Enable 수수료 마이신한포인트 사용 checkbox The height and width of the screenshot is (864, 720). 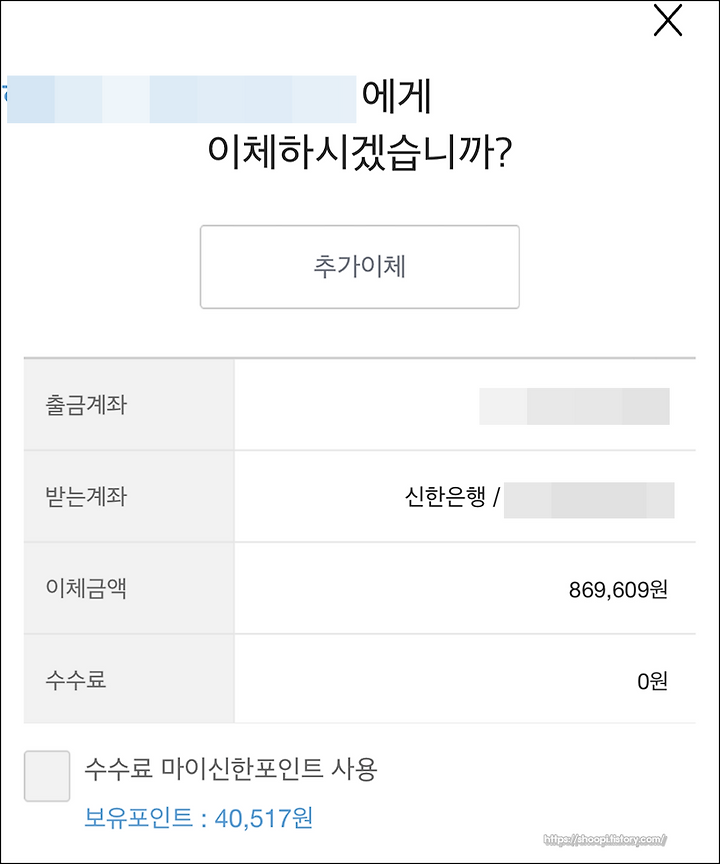pos(47,776)
